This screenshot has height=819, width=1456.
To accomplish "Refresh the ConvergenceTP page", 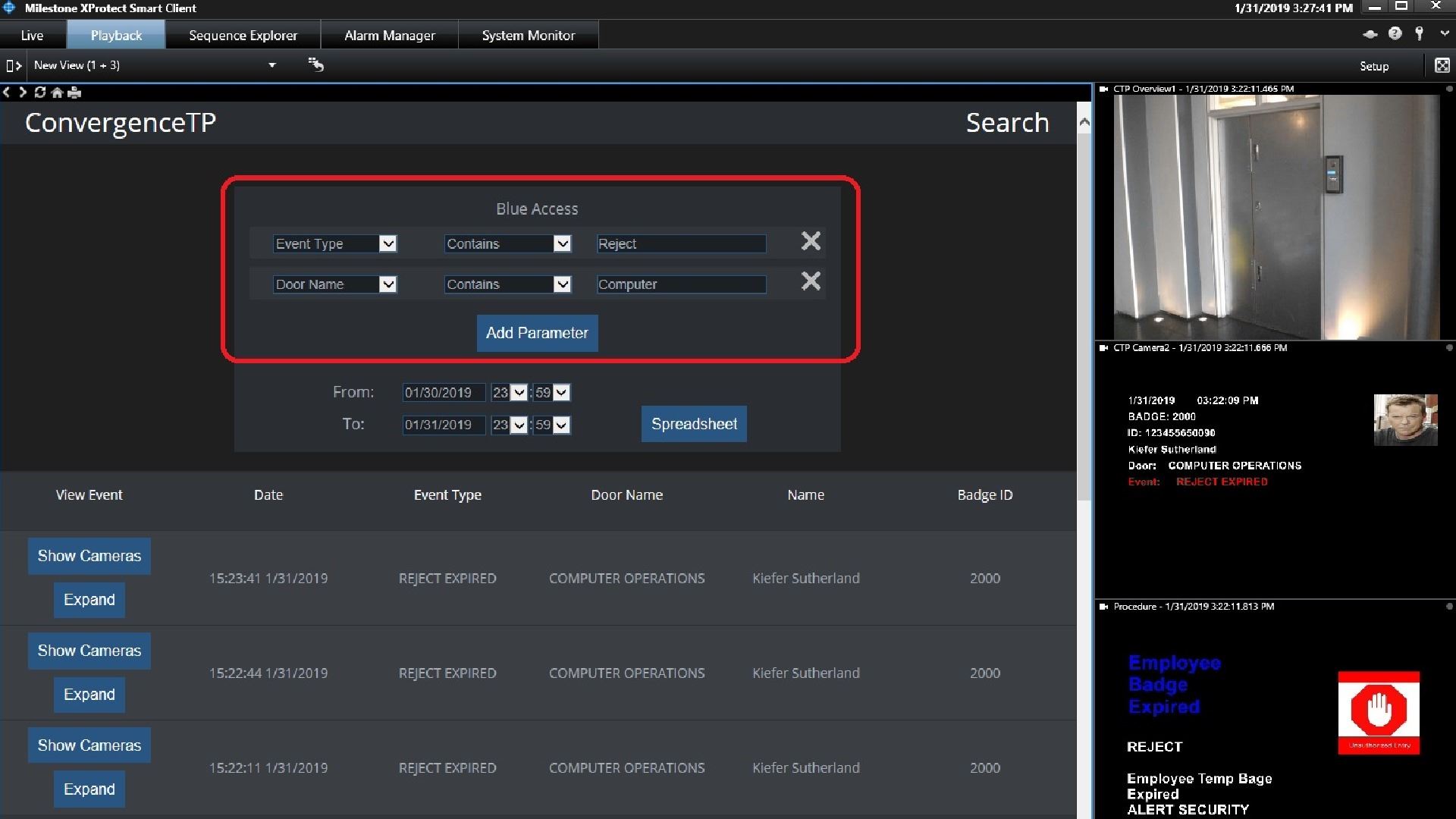I will tap(40, 93).
